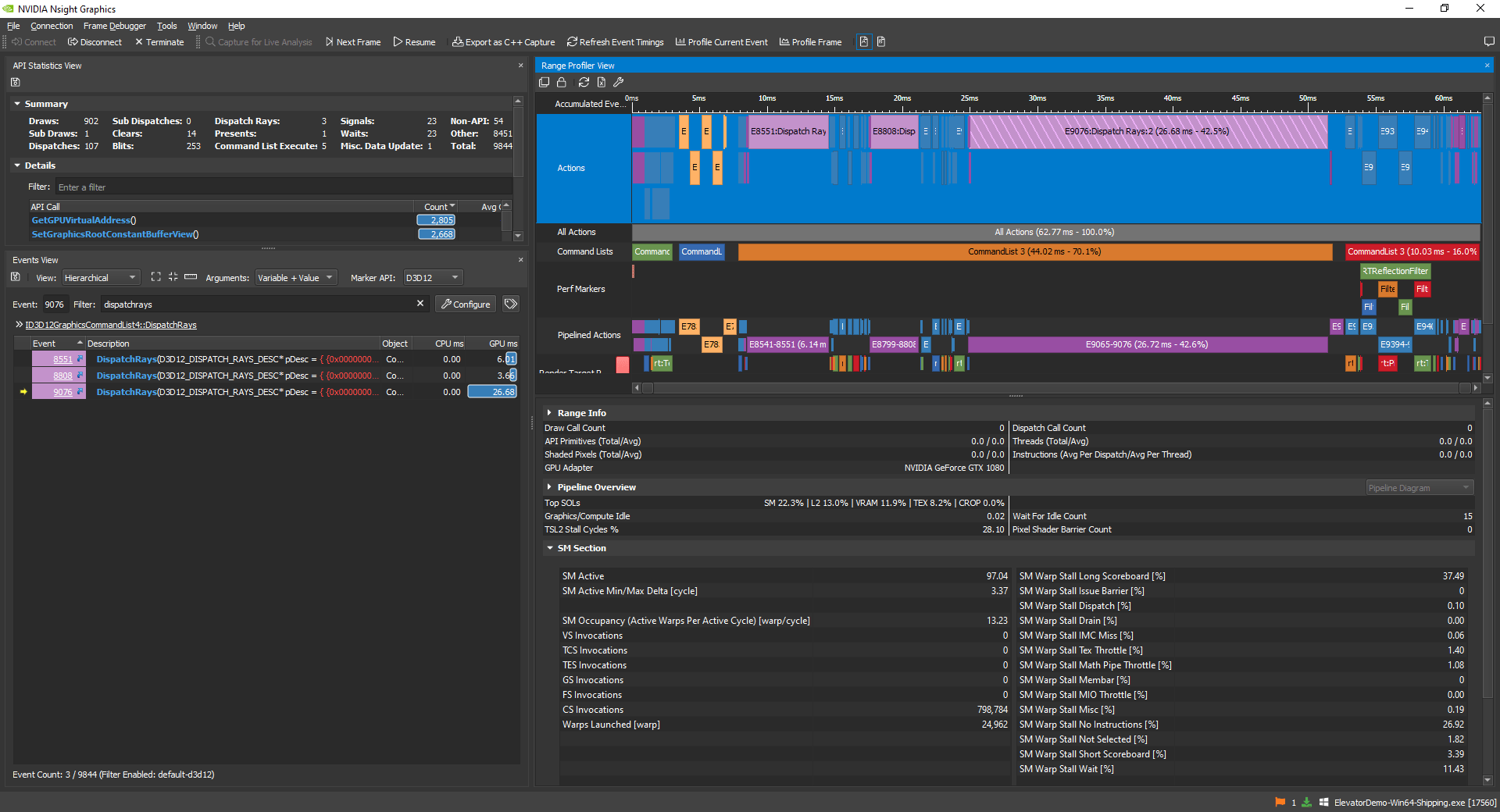1500x812 pixels.
Task: Select the E9076:Dispatch Rays block in the timeline
Action: 1148,131
